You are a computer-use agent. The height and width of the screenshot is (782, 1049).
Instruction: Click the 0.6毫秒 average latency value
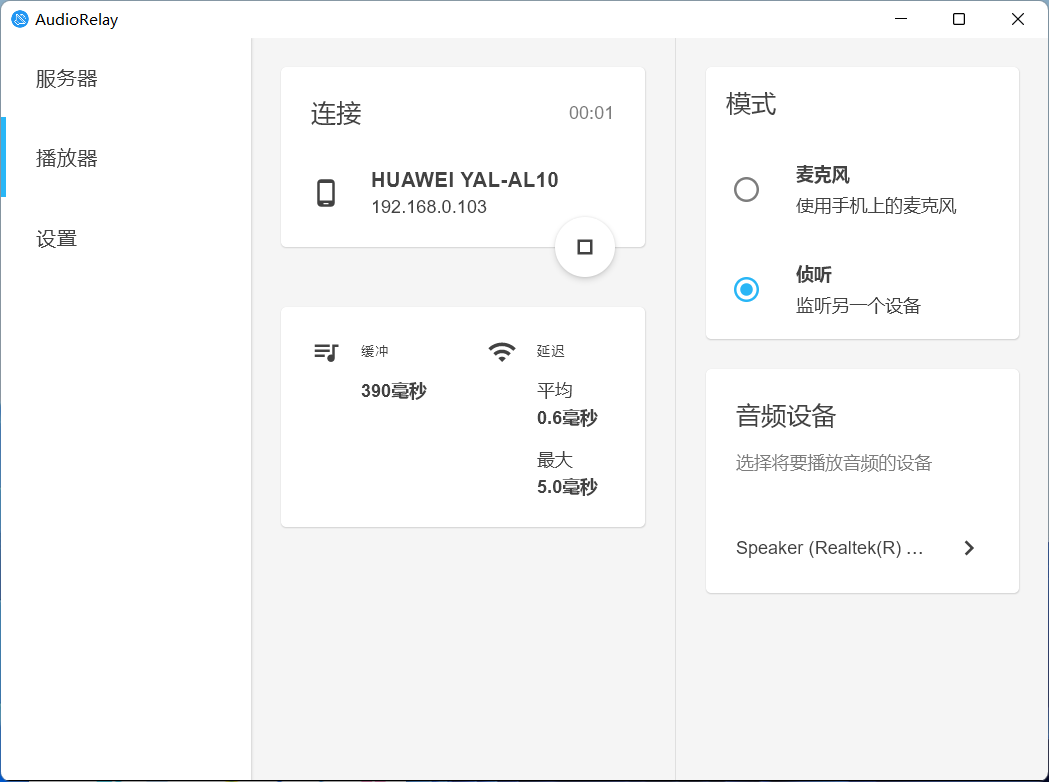click(567, 418)
